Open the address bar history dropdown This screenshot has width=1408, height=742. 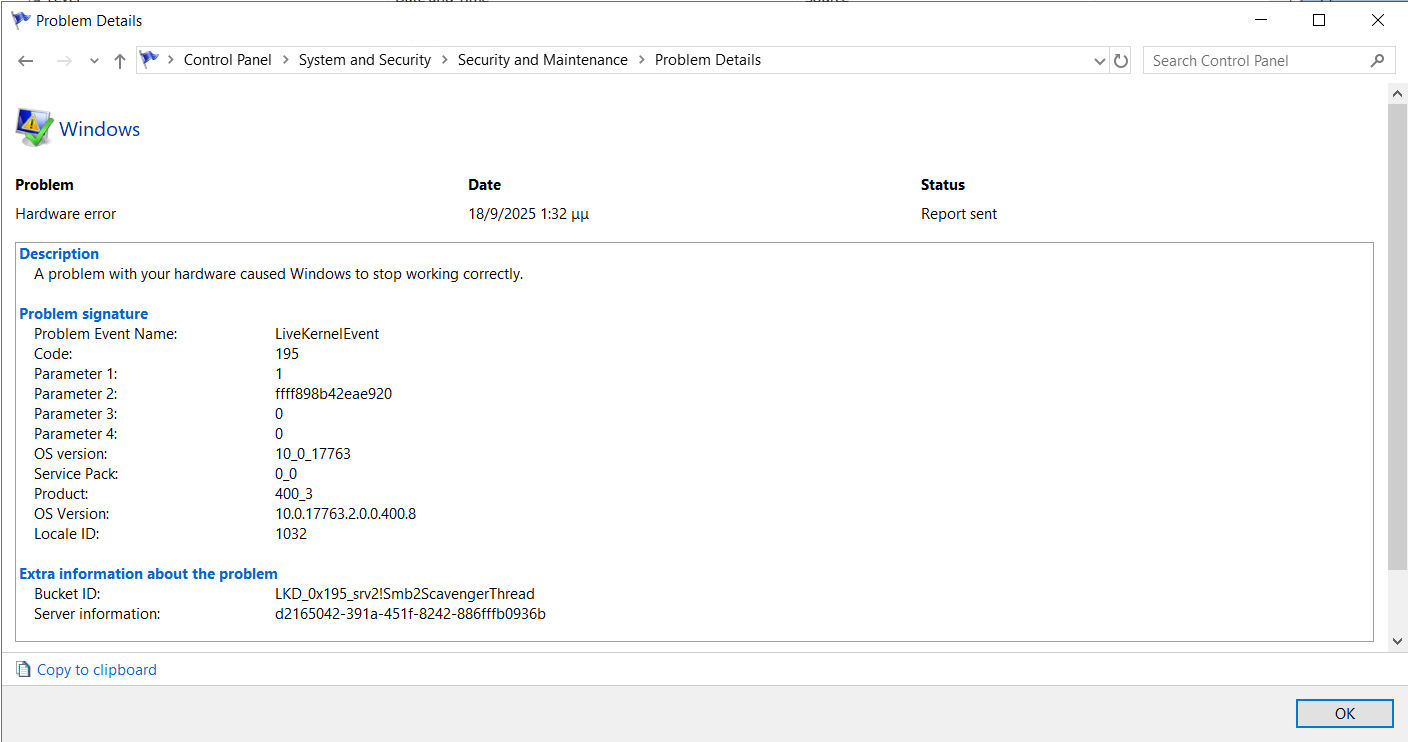[x=1100, y=61]
